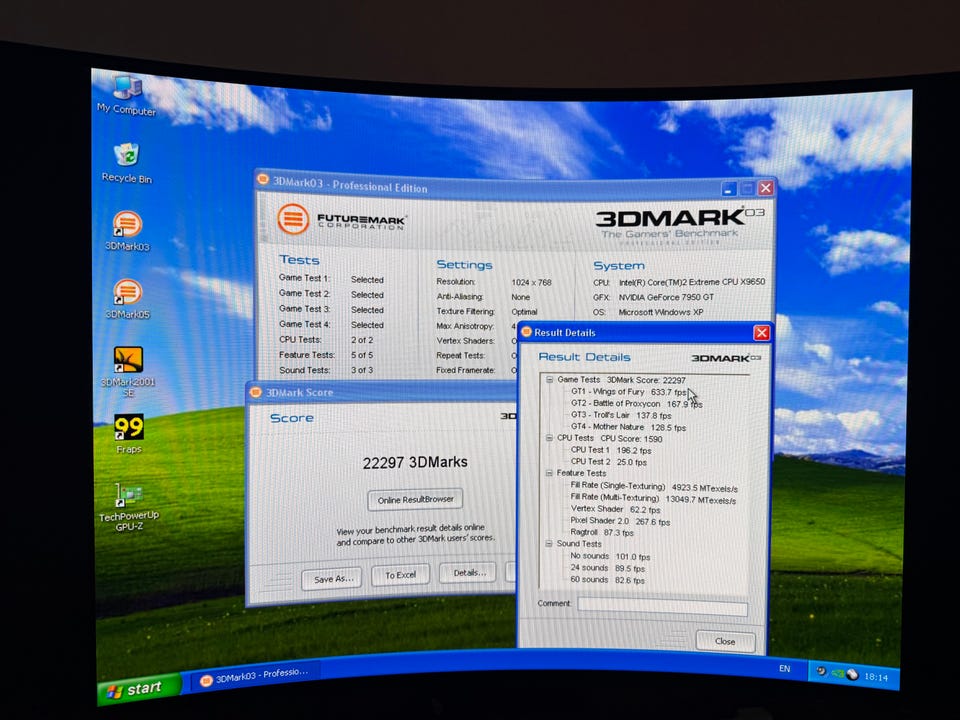Collapse the Game Tests tree node
Screen dimensions: 960x720
pyautogui.click(x=549, y=380)
